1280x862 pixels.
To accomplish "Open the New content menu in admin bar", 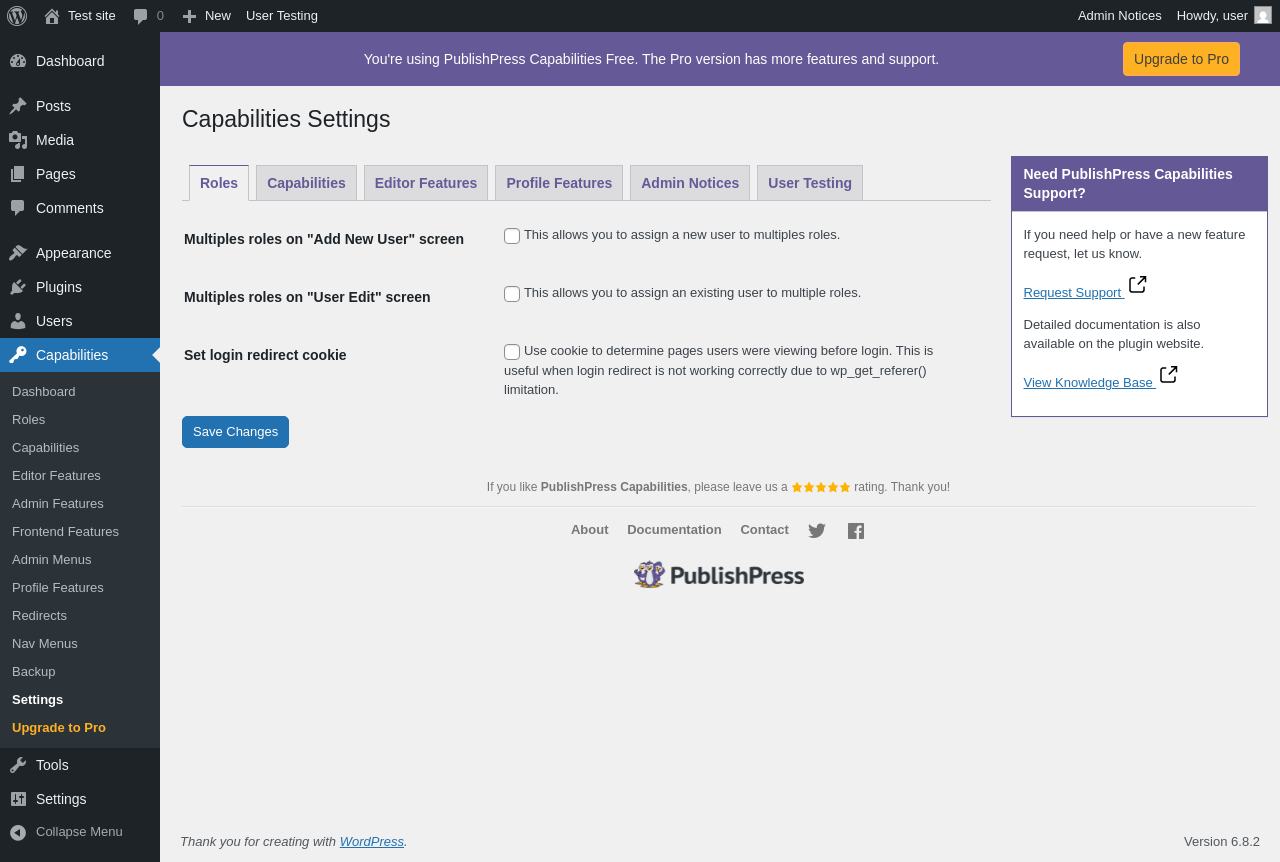I will pyautogui.click(x=207, y=16).
